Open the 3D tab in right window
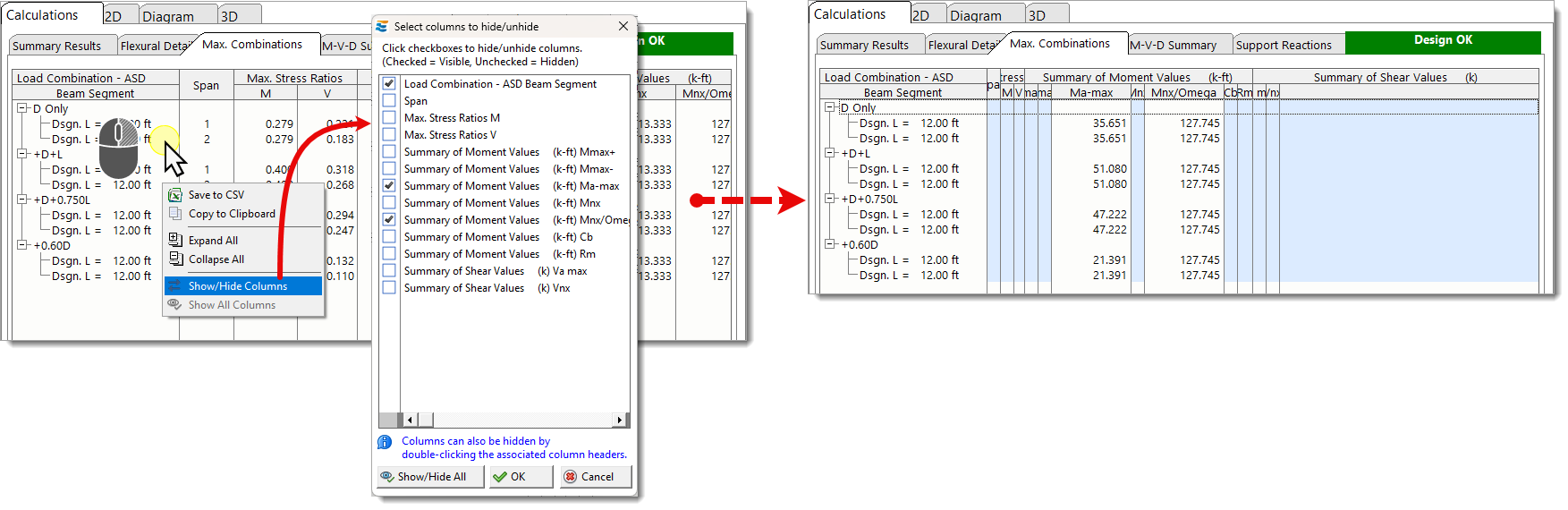1568x510 pixels. tap(1047, 15)
